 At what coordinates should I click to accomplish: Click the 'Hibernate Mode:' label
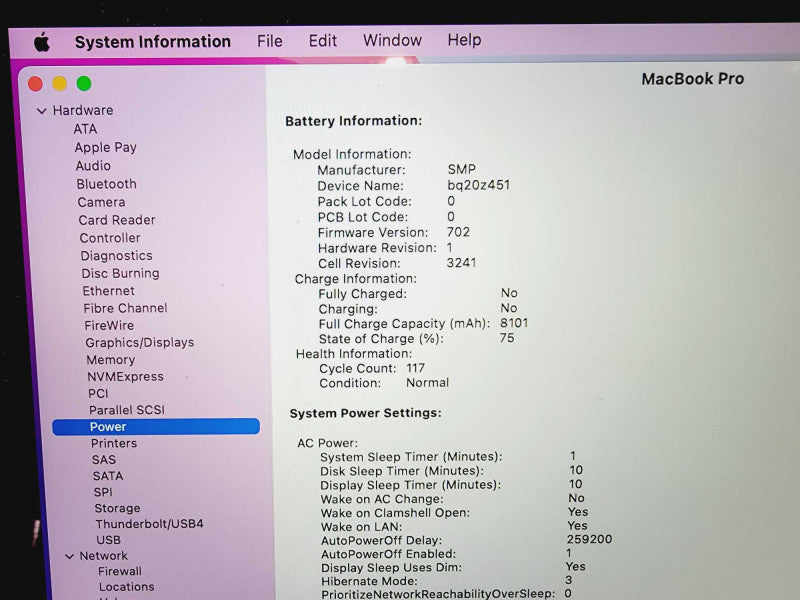point(369,581)
